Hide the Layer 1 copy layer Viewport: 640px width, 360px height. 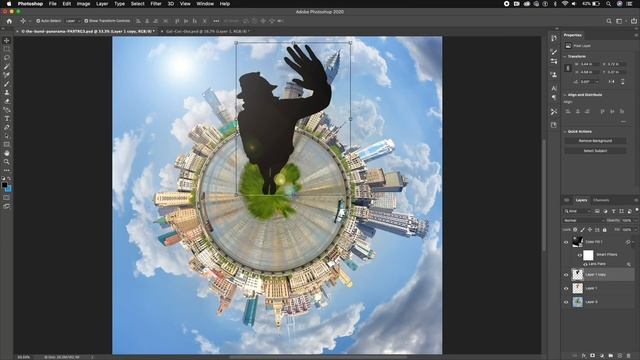tap(566, 275)
